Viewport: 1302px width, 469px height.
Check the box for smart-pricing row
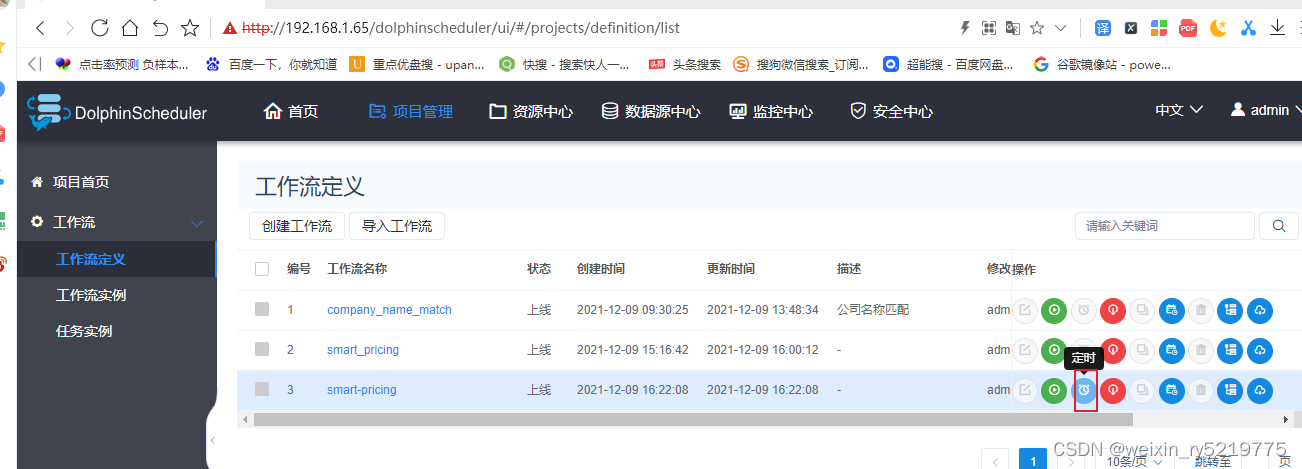[x=262, y=389]
